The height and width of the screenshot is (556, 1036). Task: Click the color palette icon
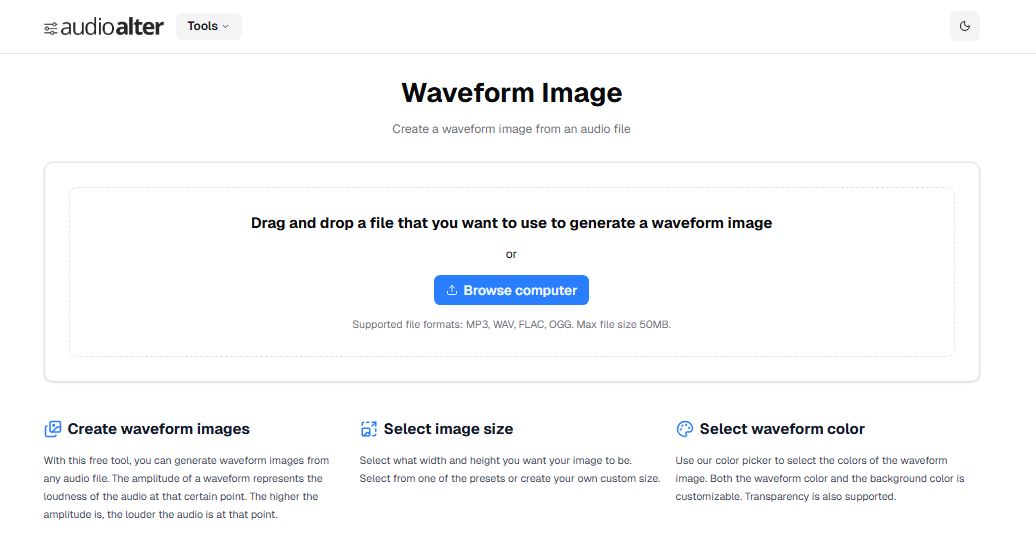[685, 429]
